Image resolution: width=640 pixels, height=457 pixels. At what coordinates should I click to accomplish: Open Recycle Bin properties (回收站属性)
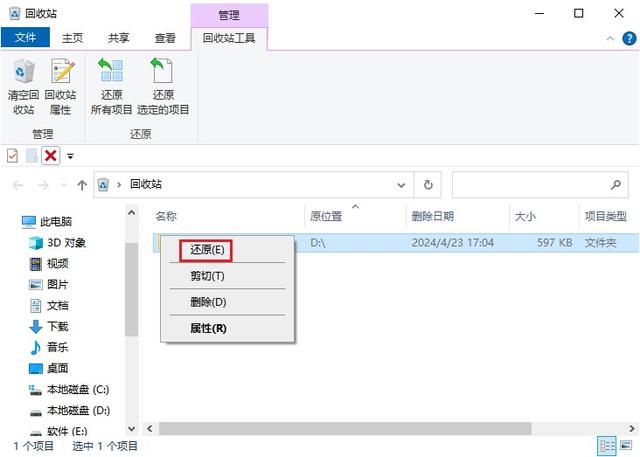pos(60,86)
